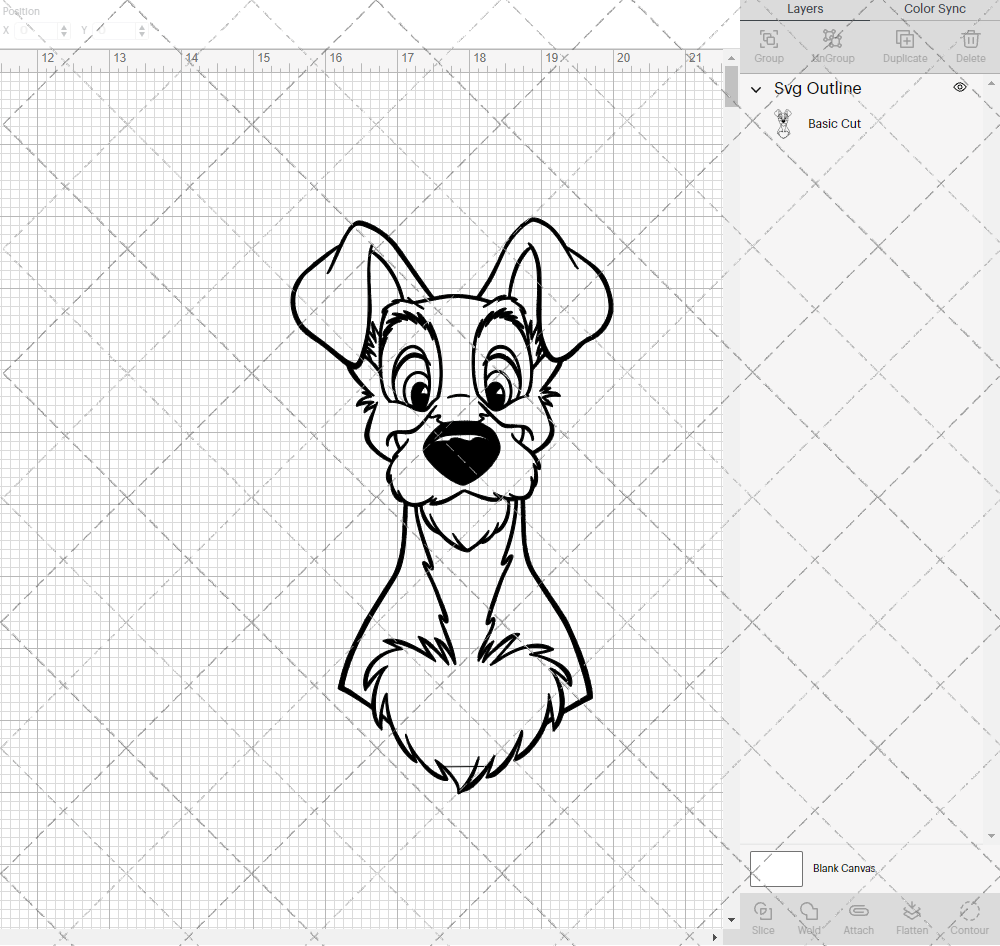Toggle visibility of the Svg Outline layer
The image size is (1000, 946).
pyautogui.click(x=959, y=87)
